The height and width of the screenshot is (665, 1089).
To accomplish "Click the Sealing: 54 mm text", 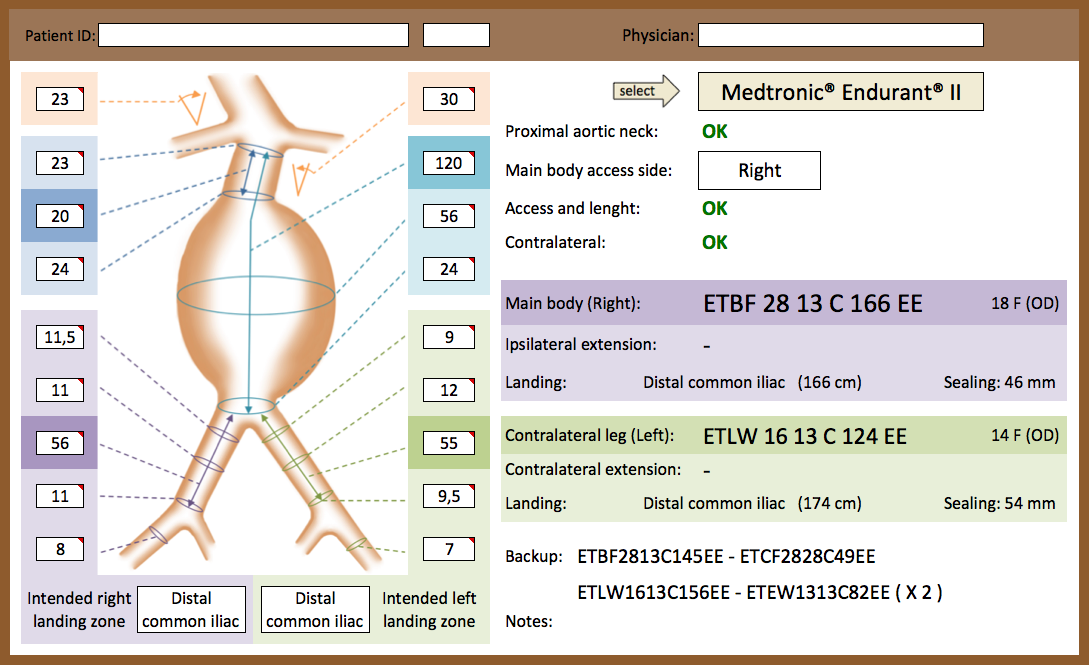I will coord(999,503).
